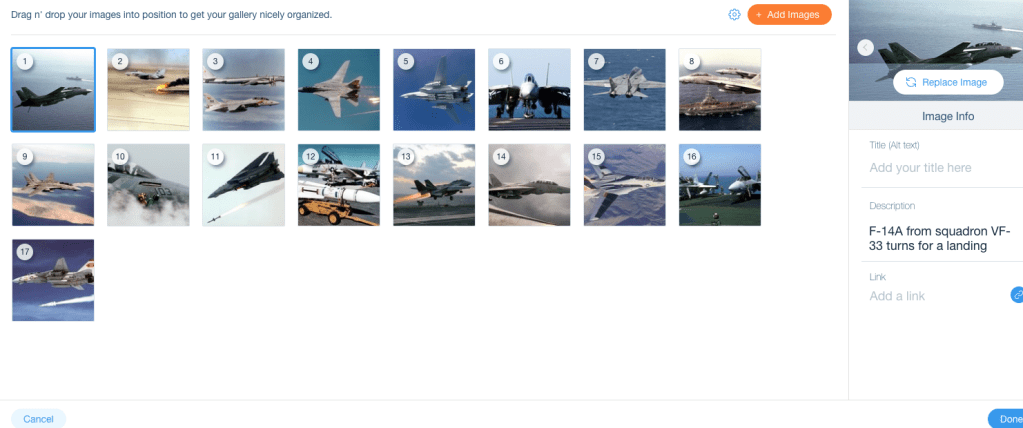Select thumbnail 11 jet firing missile

coord(243,185)
